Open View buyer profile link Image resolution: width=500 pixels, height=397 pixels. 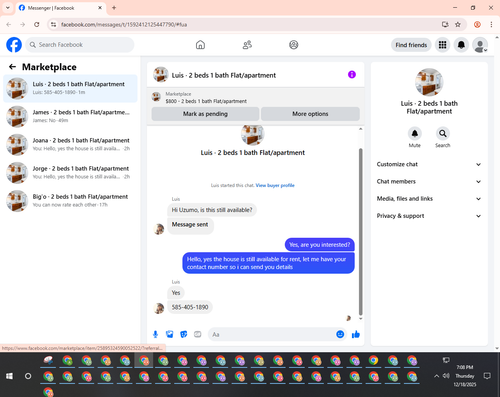275,185
